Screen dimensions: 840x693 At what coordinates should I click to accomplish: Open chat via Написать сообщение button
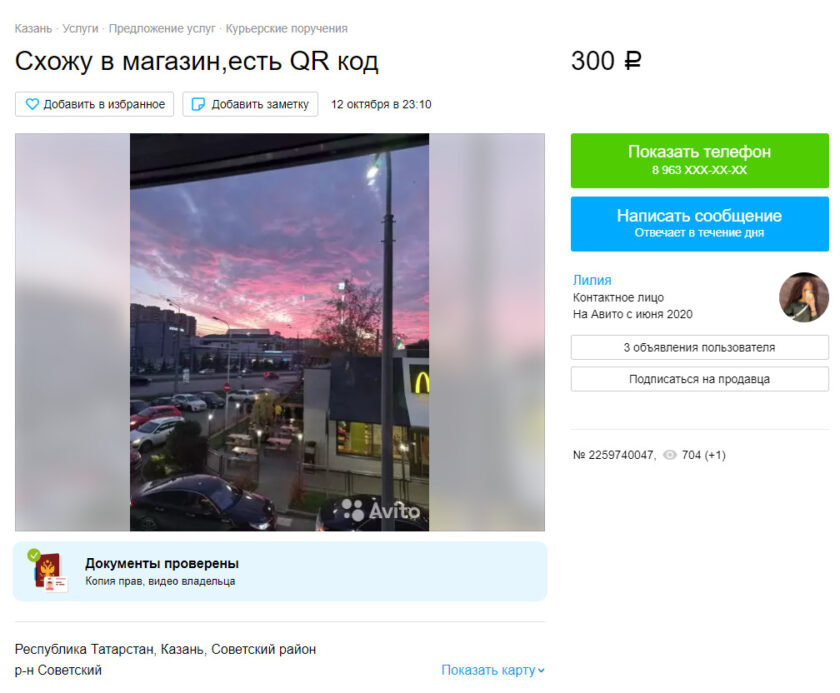pyautogui.click(x=700, y=223)
